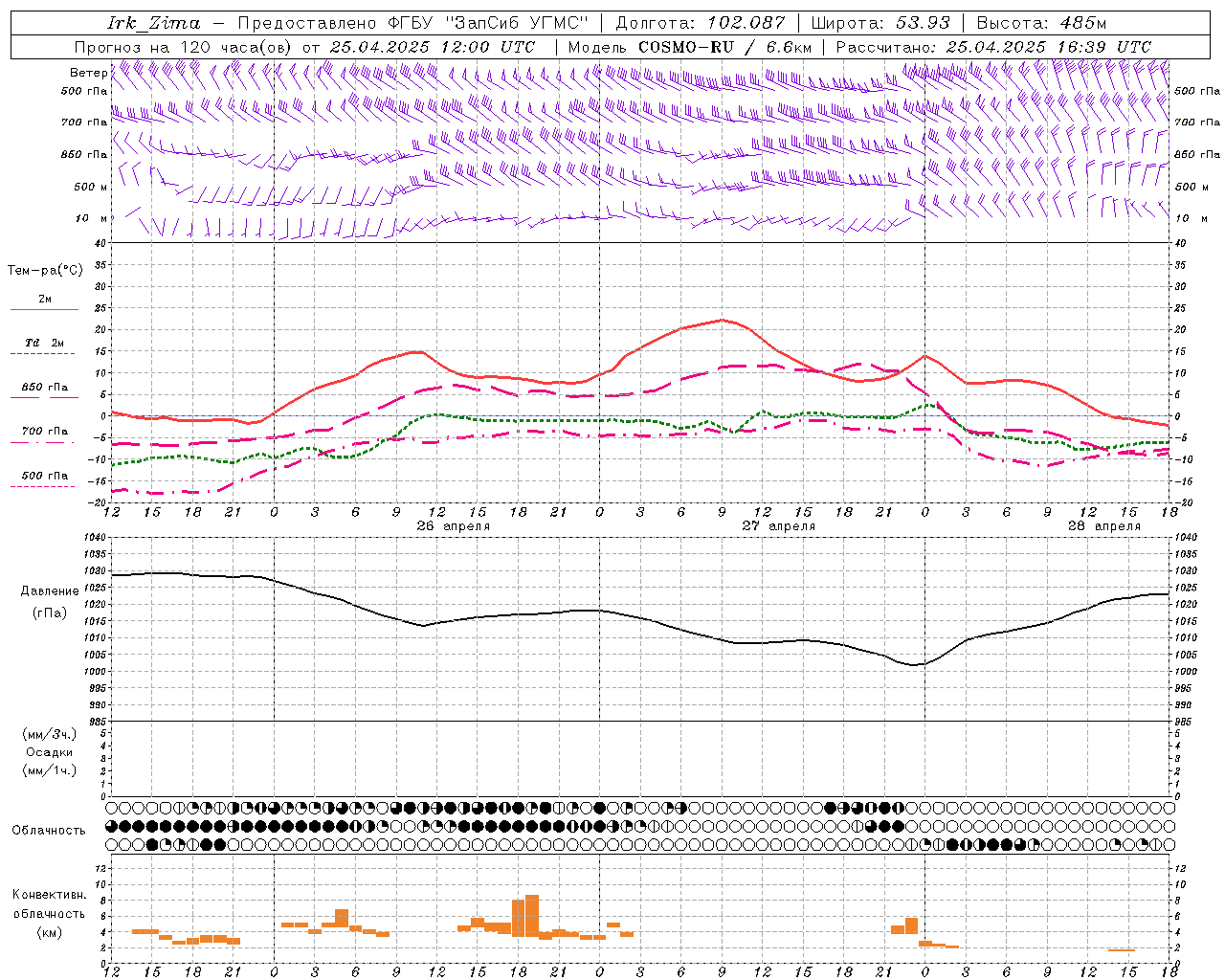Screen dimensions: 1225x980
Task: Click the 26 апреля date label
Action: (x=454, y=526)
